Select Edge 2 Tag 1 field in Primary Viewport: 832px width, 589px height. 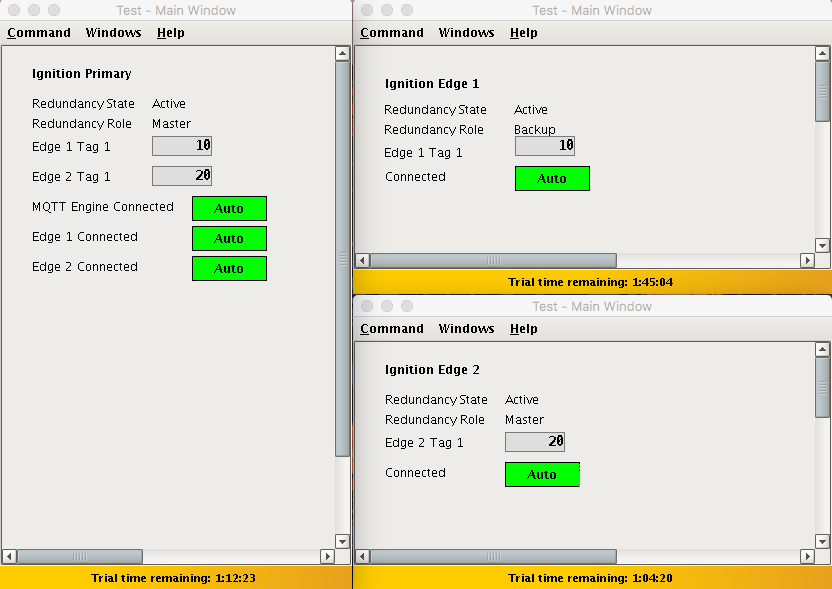point(182,176)
